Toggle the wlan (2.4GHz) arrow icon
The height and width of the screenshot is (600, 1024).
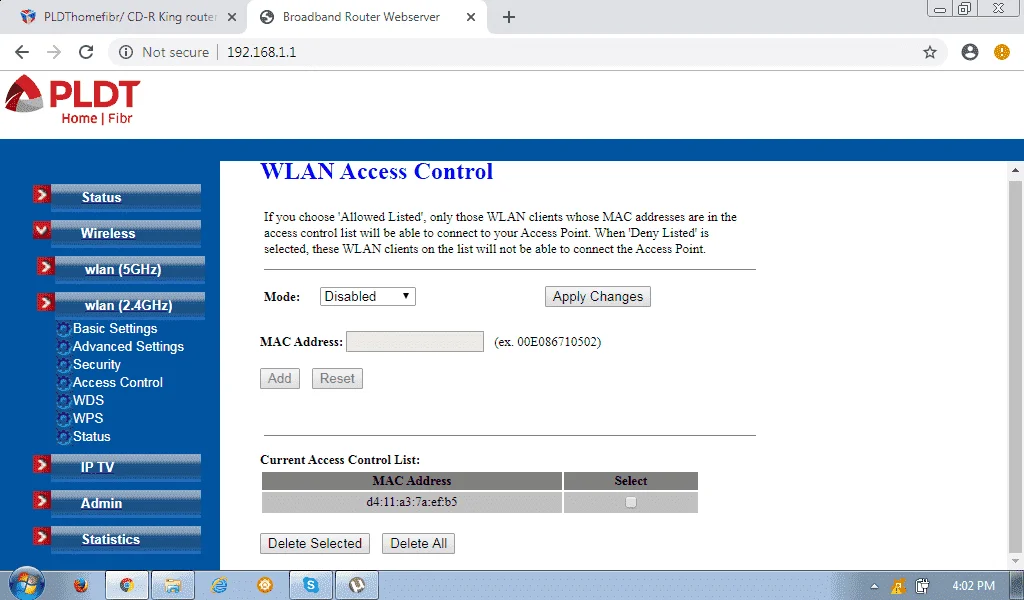[46, 302]
